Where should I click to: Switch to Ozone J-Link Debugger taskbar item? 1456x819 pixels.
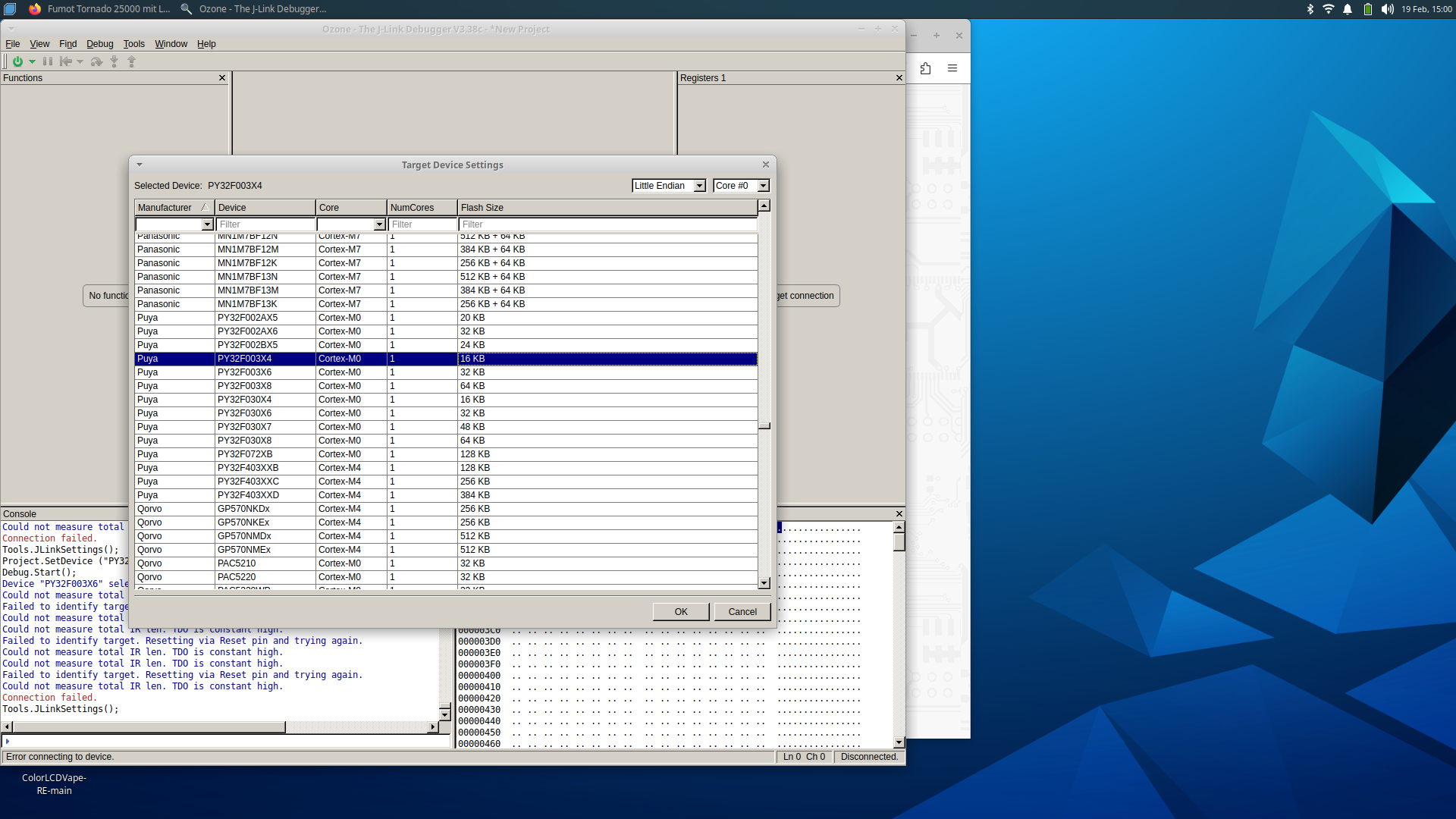[x=253, y=9]
